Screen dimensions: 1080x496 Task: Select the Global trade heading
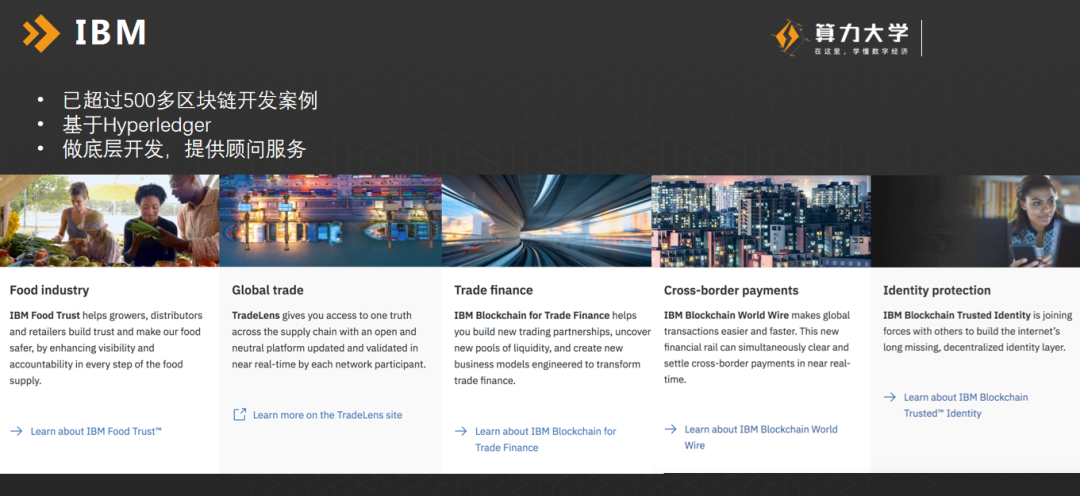pyautogui.click(x=268, y=290)
